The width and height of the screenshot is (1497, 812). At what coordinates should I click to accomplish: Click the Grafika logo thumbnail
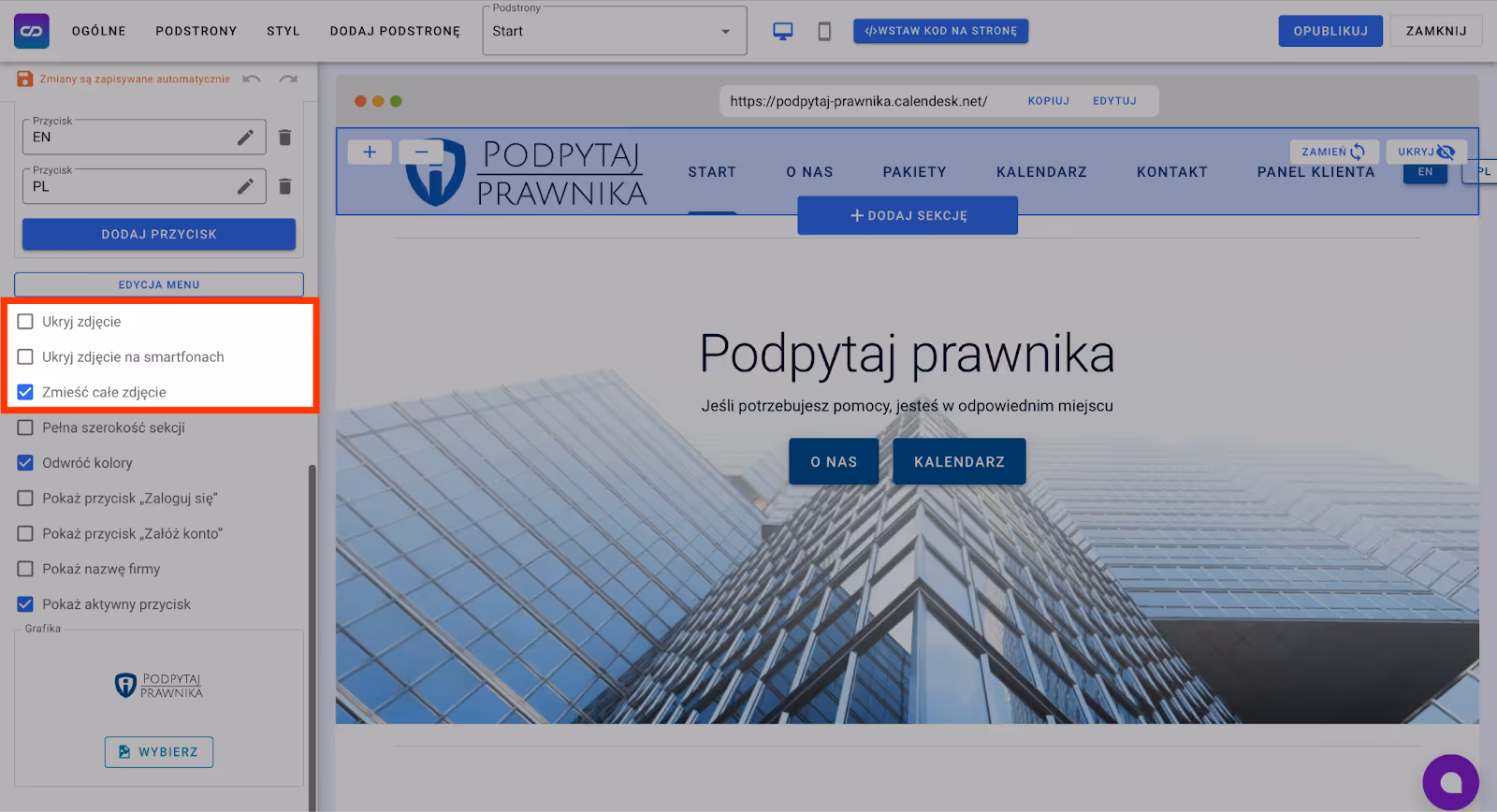tap(159, 686)
